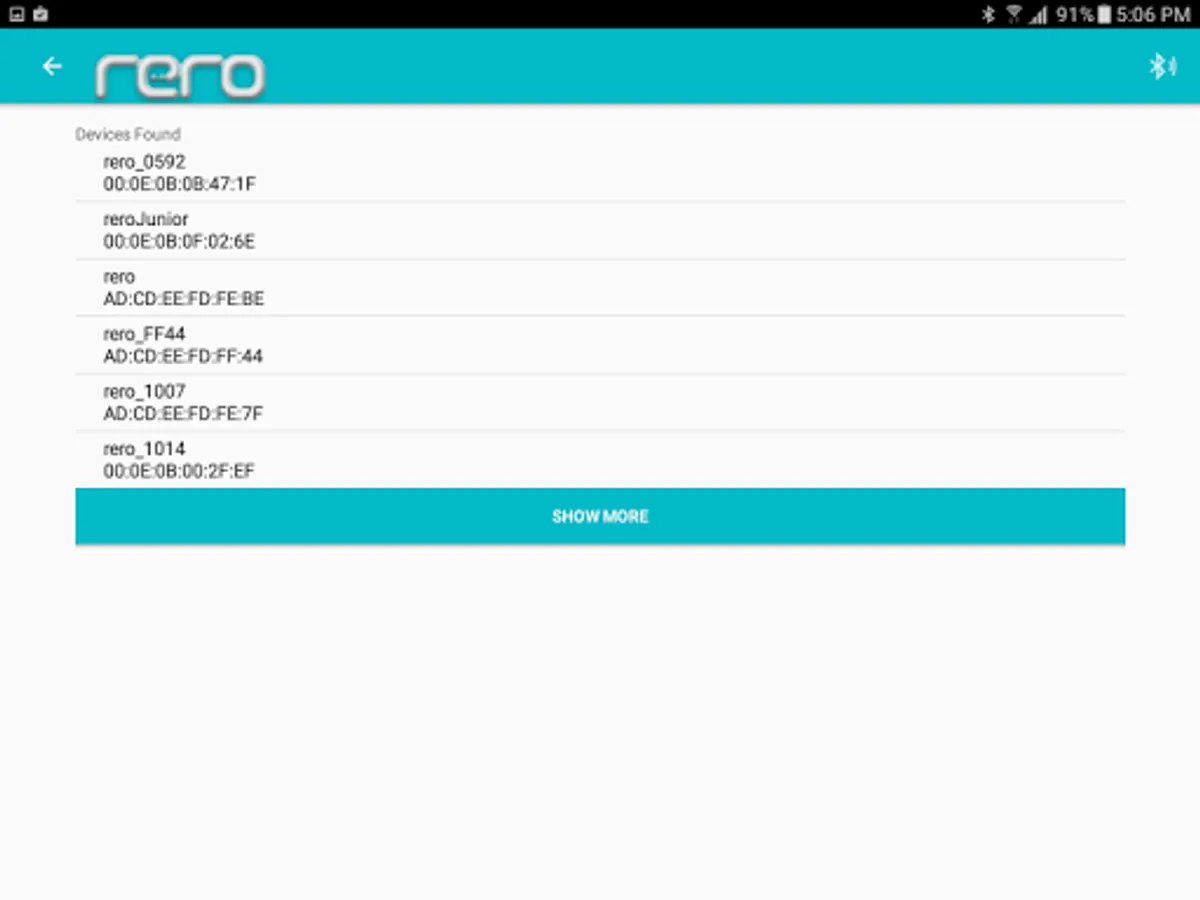This screenshot has height=900, width=1200.
Task: Tap the Wi-Fi status icon in the status bar
Action: tap(1014, 15)
